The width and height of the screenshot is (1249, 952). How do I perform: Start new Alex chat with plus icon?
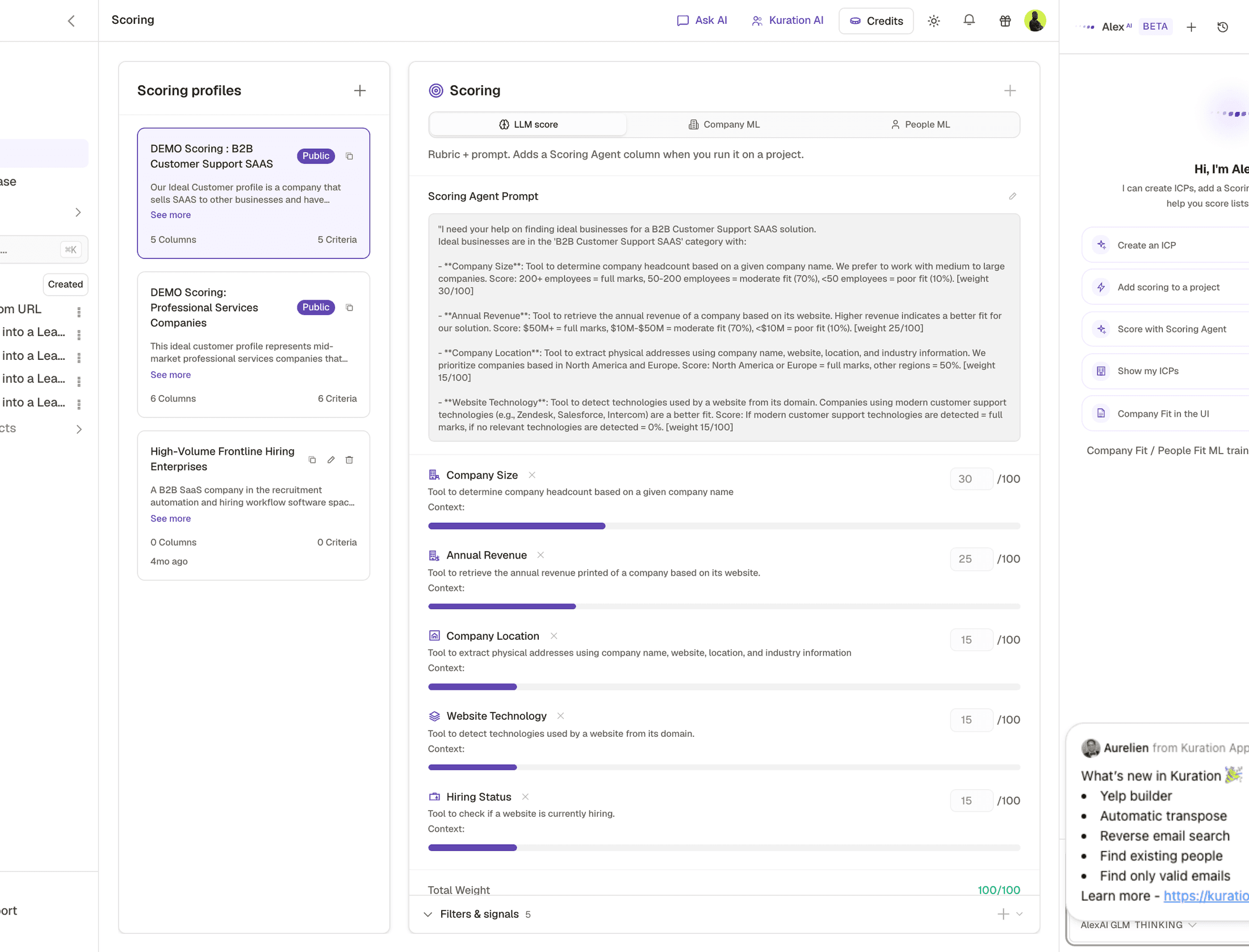(x=1191, y=27)
